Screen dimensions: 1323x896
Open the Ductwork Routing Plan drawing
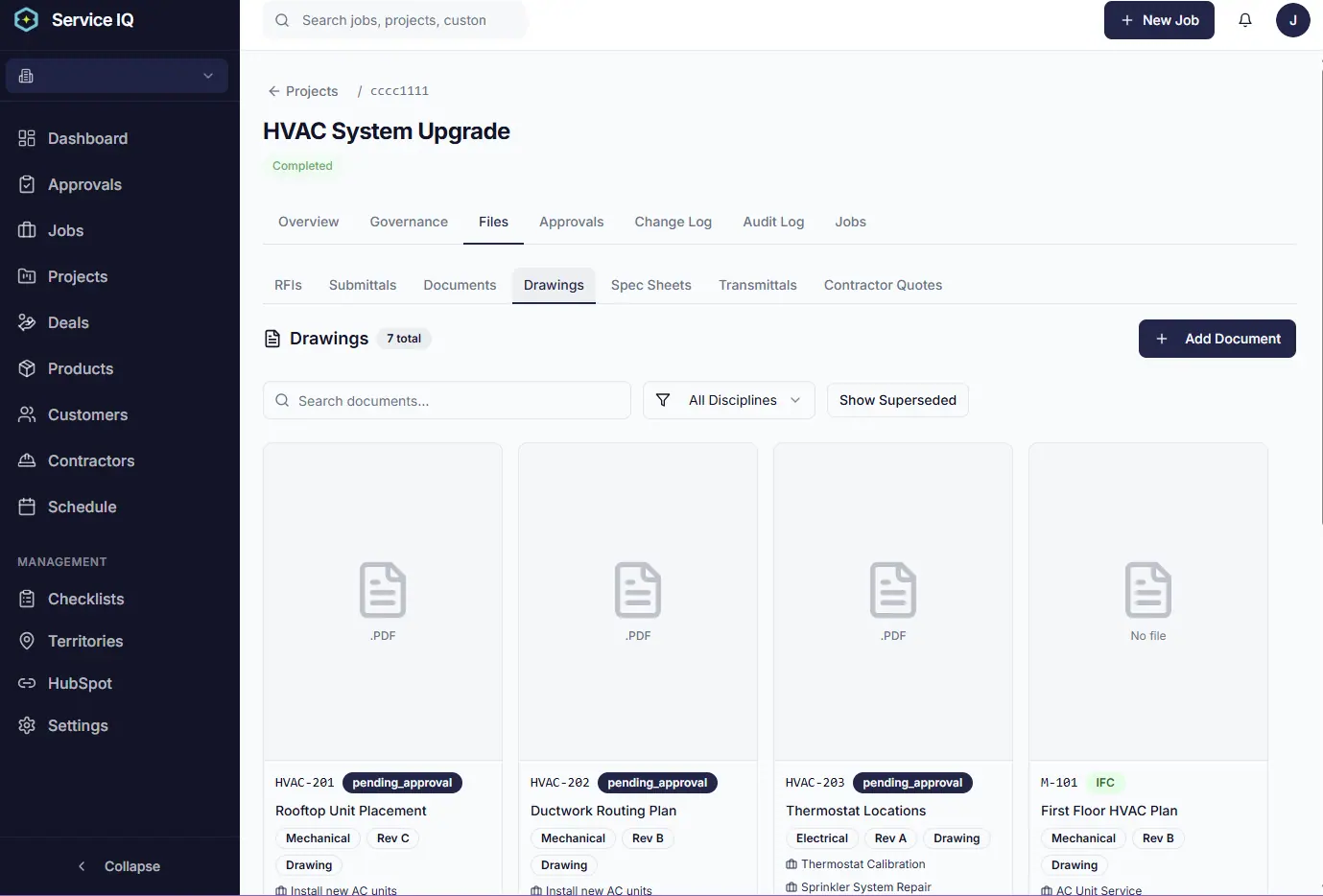[603, 811]
